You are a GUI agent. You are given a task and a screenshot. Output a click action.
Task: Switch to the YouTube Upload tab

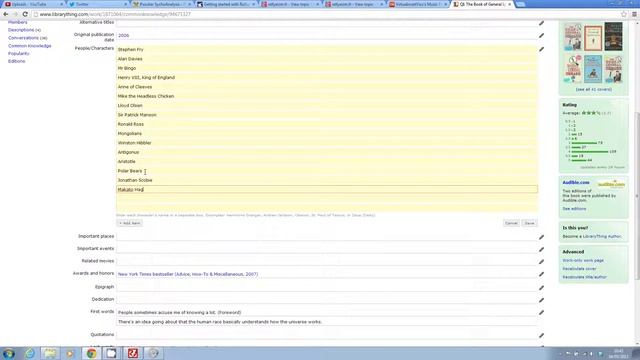pos(33,4)
